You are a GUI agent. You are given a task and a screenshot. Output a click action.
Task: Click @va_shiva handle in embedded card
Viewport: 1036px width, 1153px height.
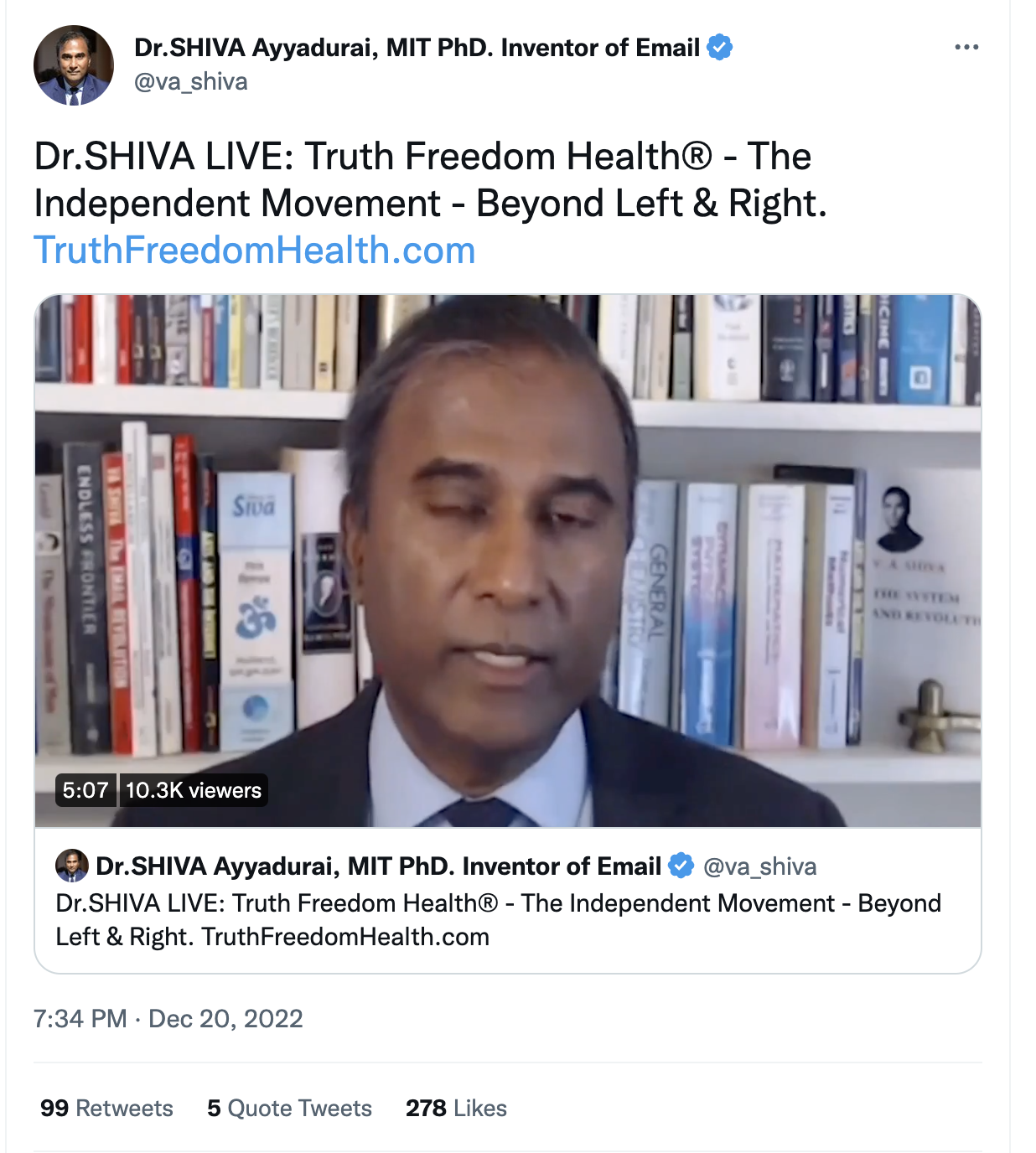coord(759,866)
